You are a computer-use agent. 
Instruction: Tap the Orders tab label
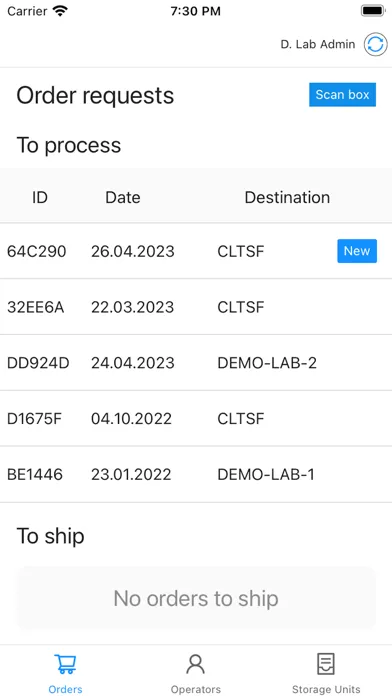click(x=65, y=689)
